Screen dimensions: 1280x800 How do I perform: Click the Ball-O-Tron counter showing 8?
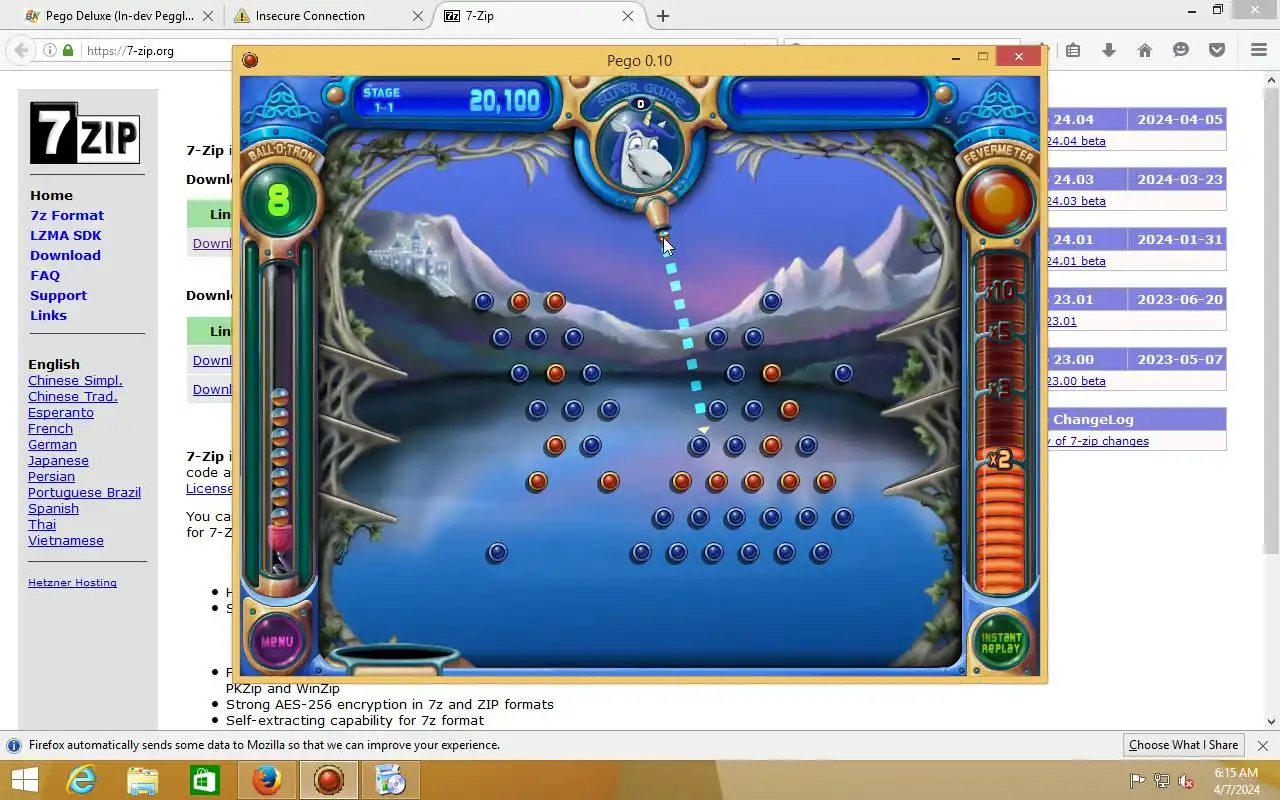tap(278, 201)
